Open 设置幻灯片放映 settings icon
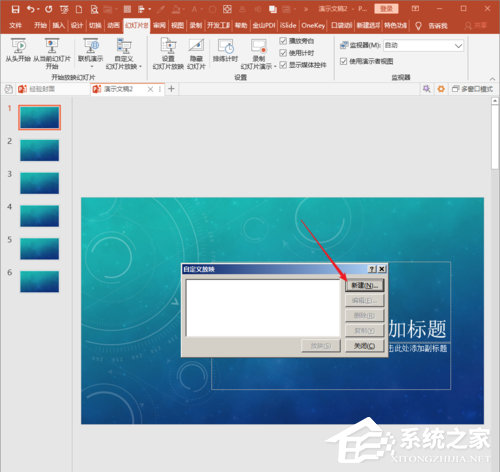The height and width of the screenshot is (472, 500). tap(168, 46)
